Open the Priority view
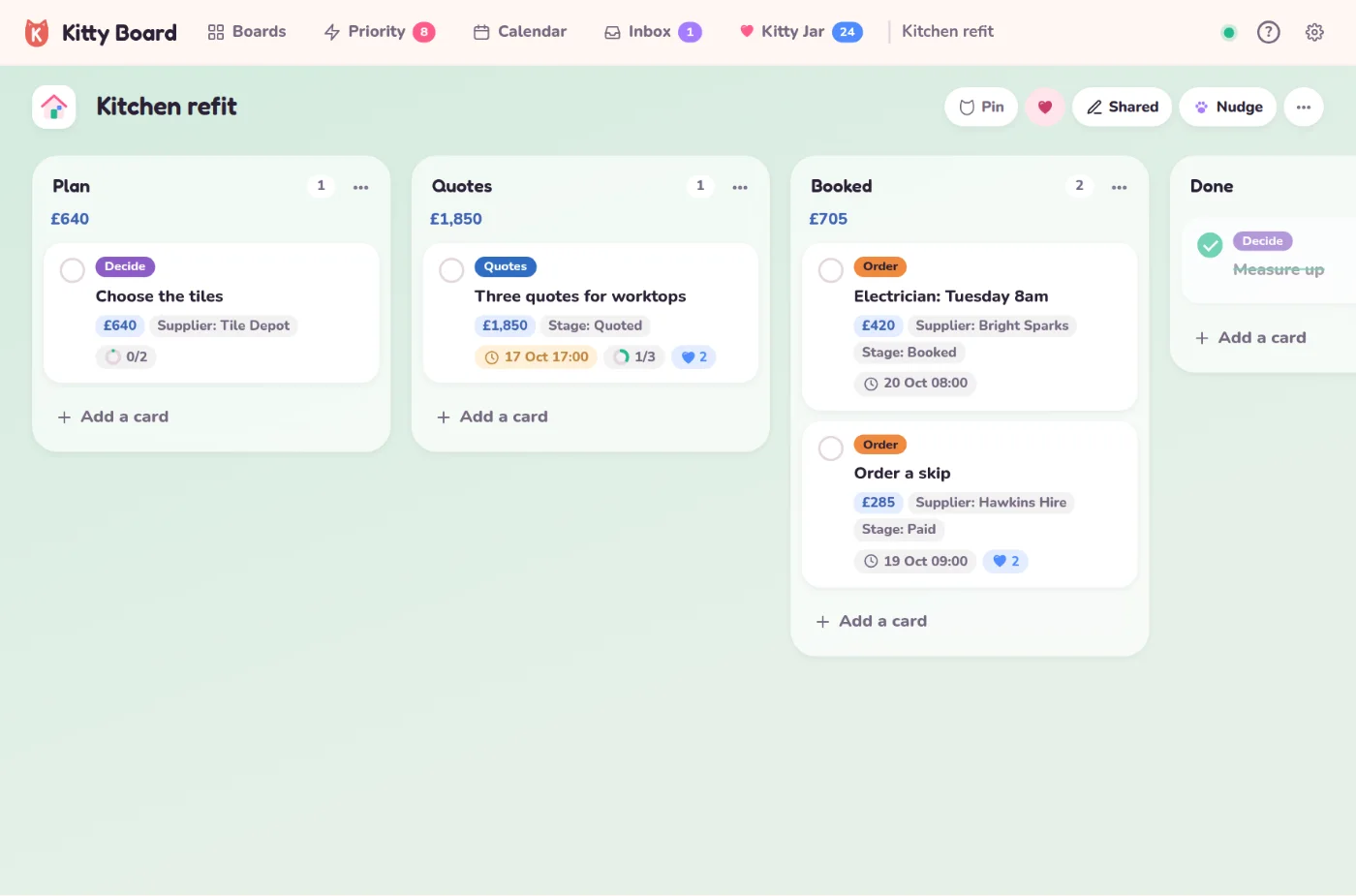This screenshot has width=1356, height=896. [x=380, y=32]
